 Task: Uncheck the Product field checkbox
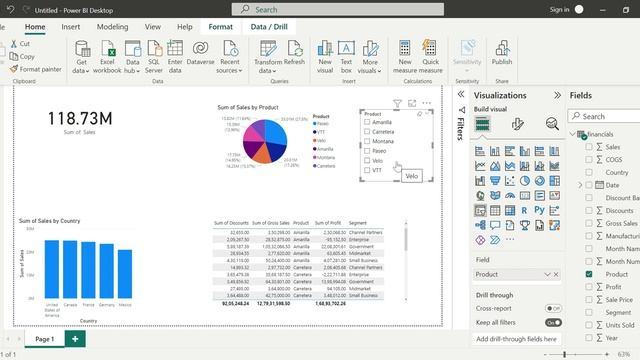pyautogui.click(x=589, y=274)
